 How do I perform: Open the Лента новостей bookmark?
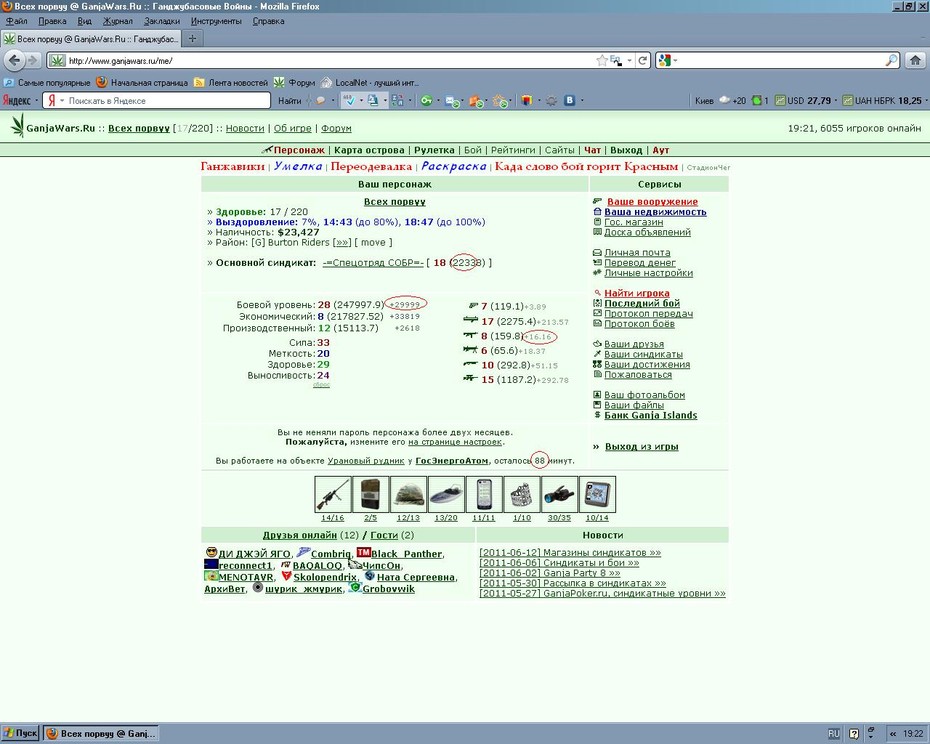coord(231,83)
